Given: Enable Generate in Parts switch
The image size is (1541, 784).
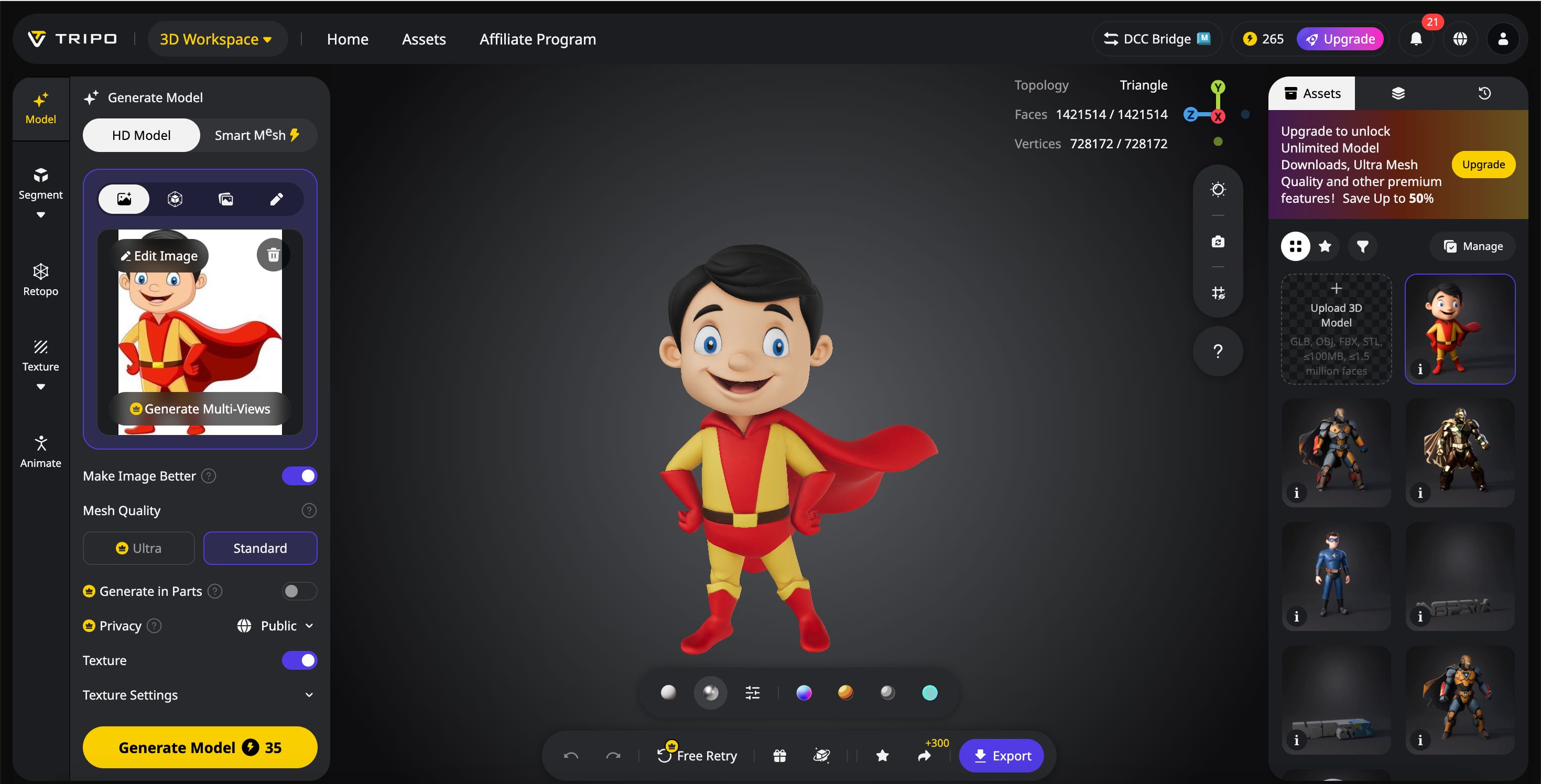Looking at the screenshot, I should (299, 591).
